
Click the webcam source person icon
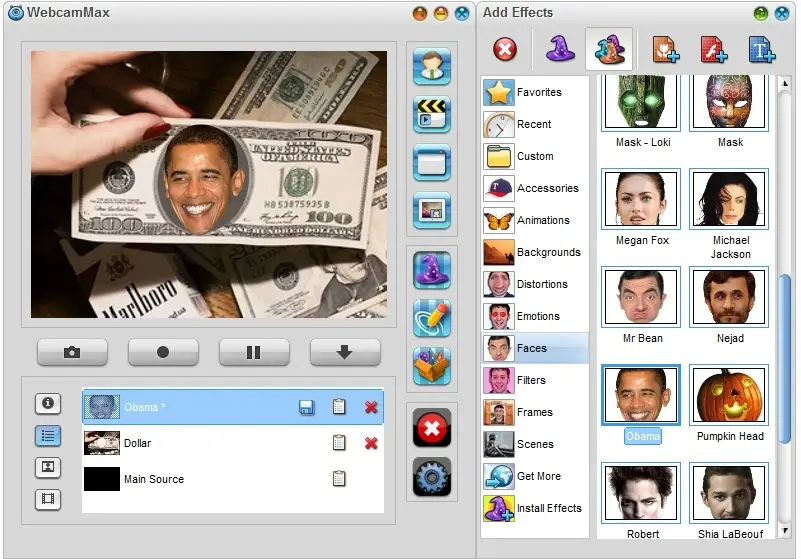pos(432,66)
